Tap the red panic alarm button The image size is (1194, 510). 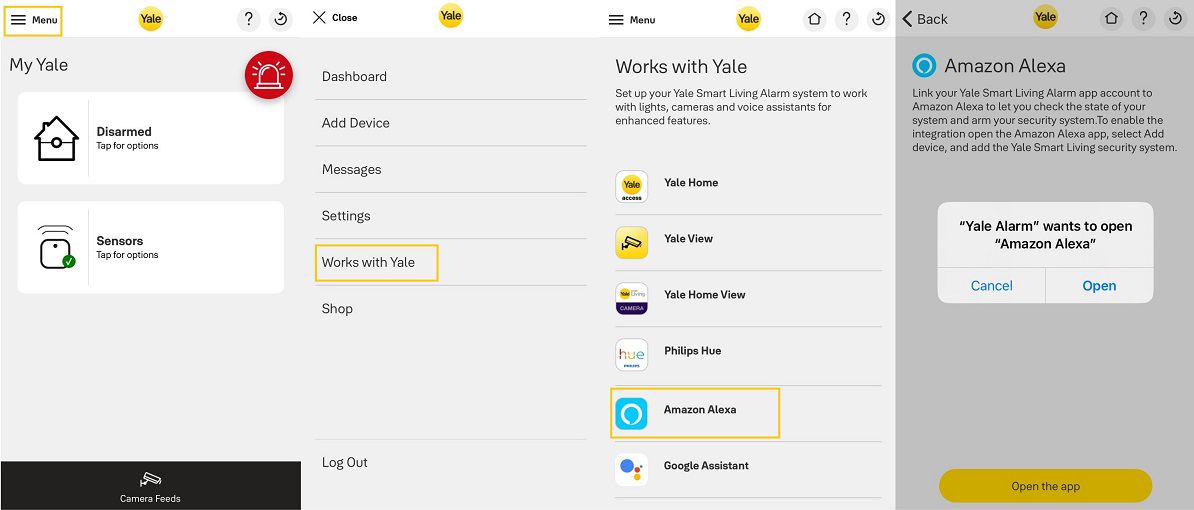click(x=269, y=75)
